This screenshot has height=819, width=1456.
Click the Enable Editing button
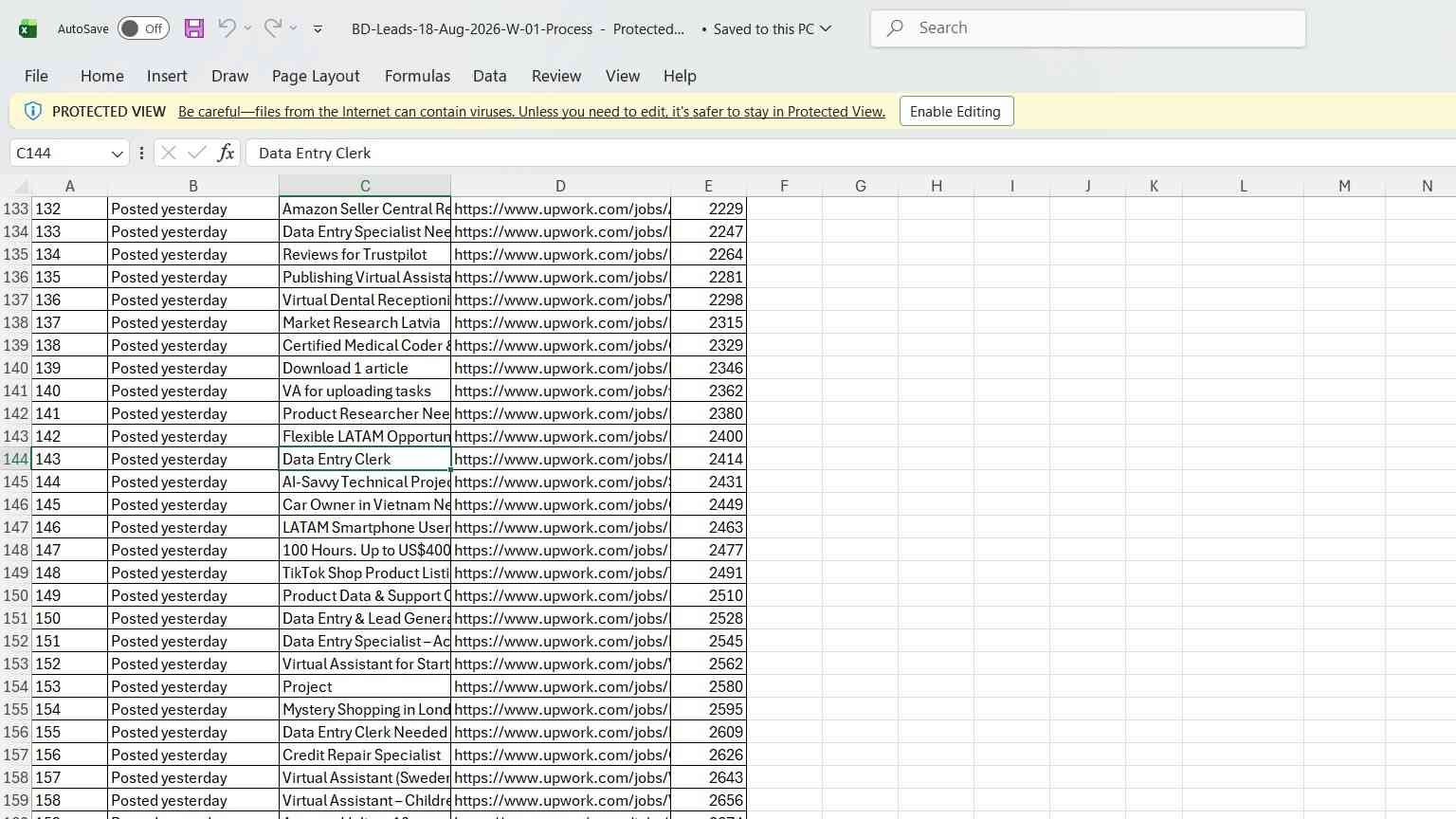pyautogui.click(x=955, y=111)
